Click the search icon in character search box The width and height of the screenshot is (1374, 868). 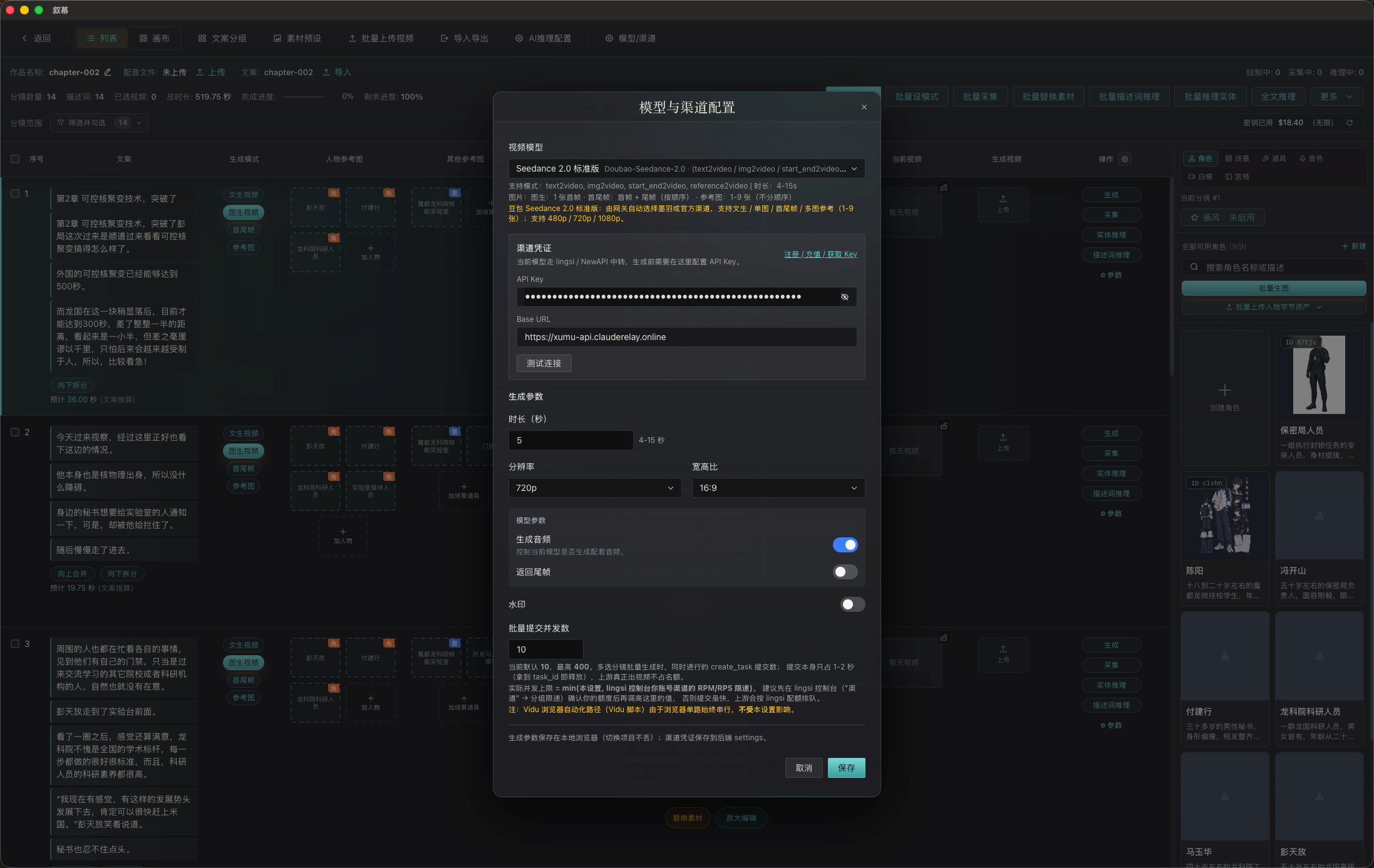[x=1194, y=267]
